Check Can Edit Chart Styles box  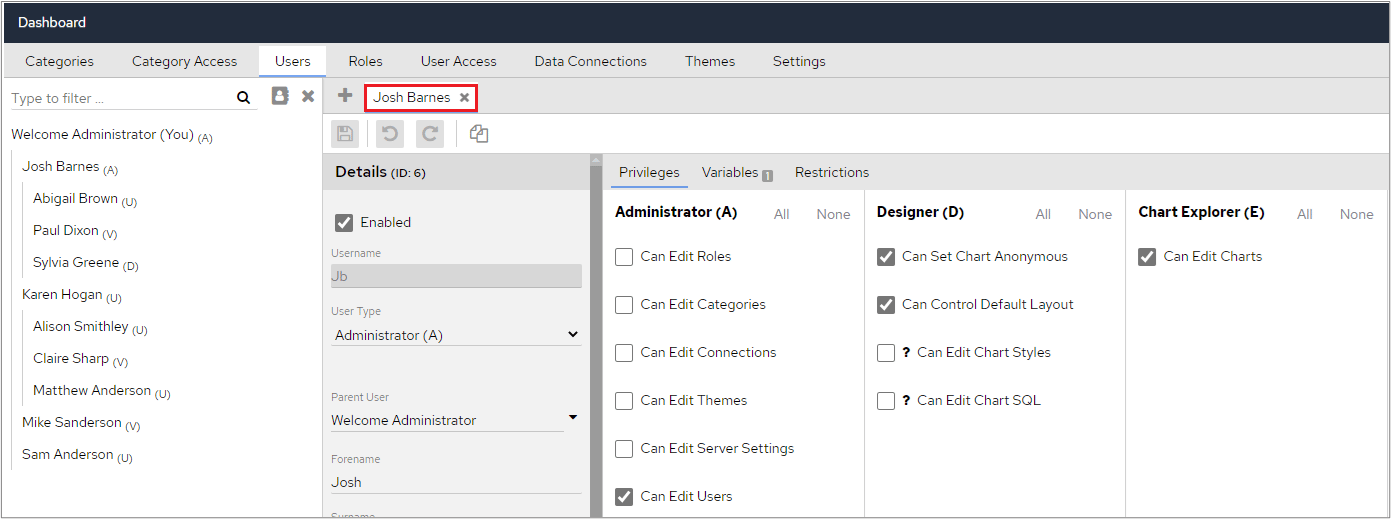point(886,353)
